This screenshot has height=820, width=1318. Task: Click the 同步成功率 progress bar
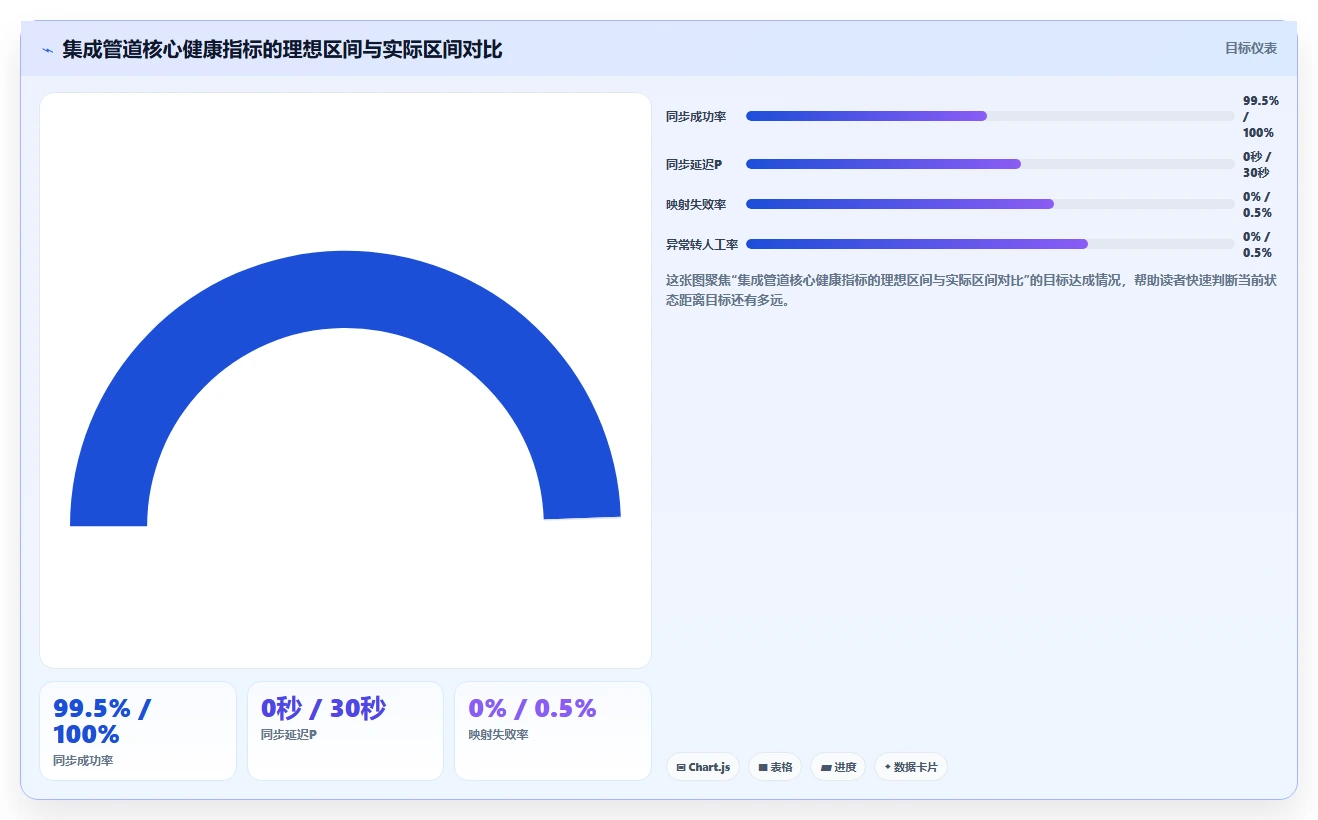coord(990,116)
